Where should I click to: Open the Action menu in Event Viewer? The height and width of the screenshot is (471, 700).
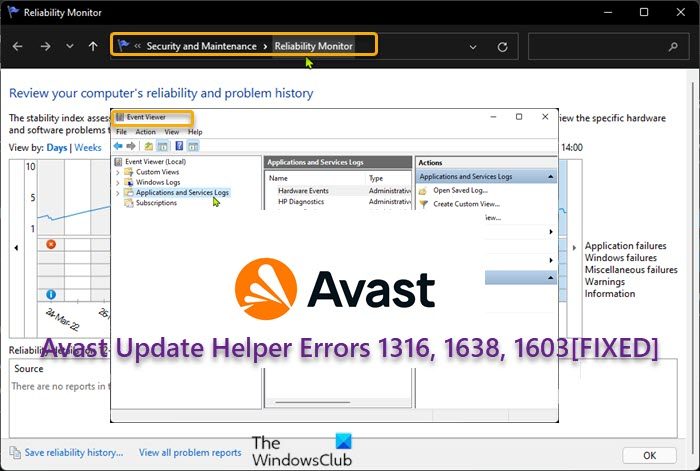[146, 132]
